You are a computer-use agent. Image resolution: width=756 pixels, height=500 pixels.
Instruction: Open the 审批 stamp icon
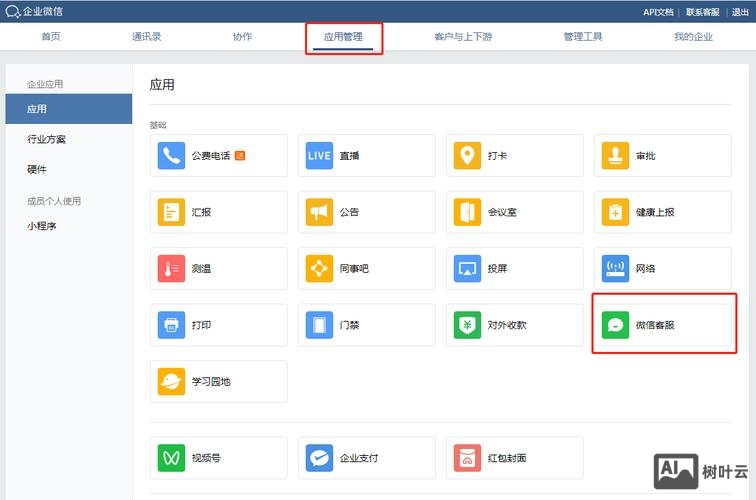[x=615, y=155]
